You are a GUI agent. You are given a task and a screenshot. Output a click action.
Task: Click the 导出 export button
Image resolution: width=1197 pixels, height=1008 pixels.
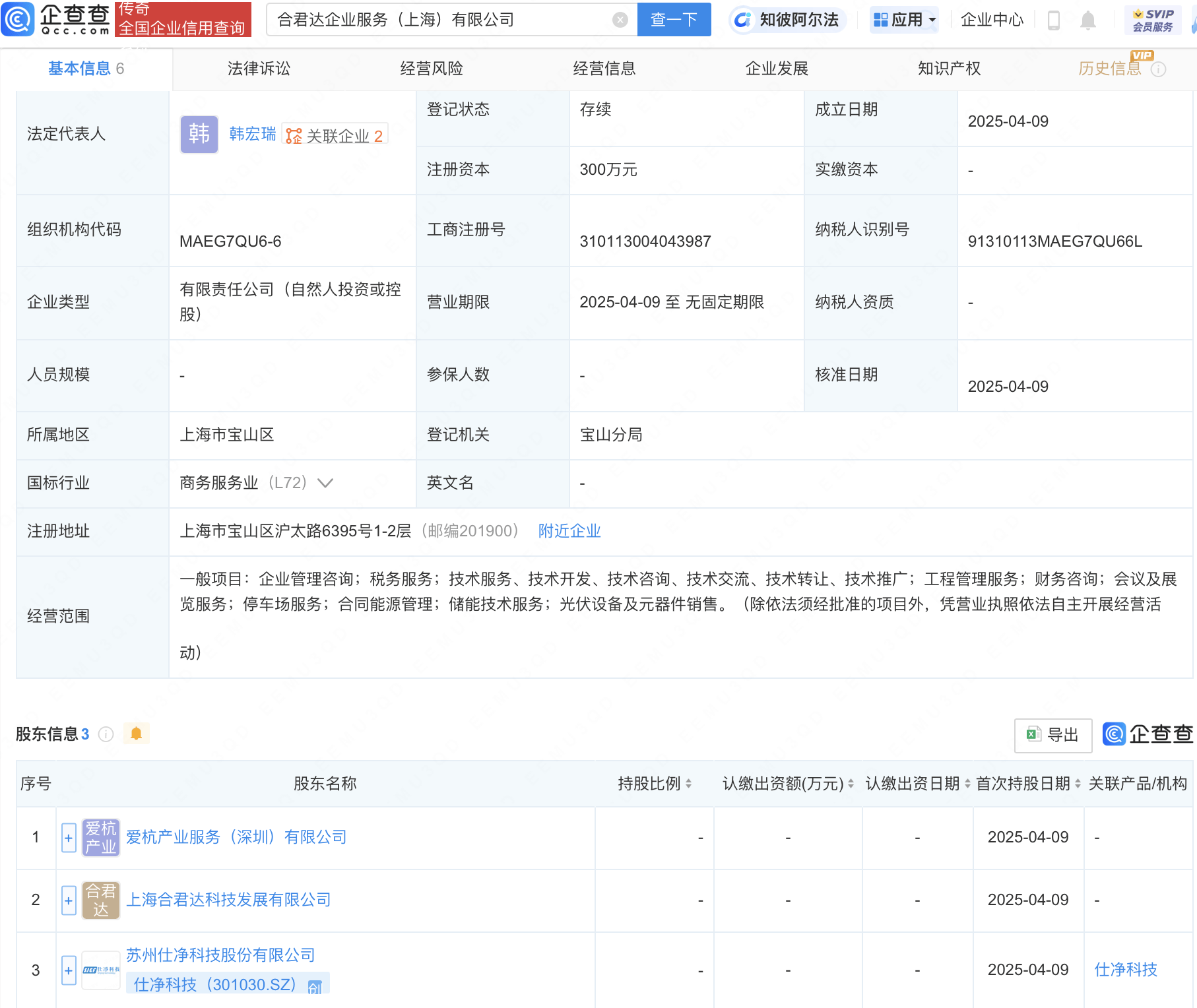pyautogui.click(x=1053, y=735)
